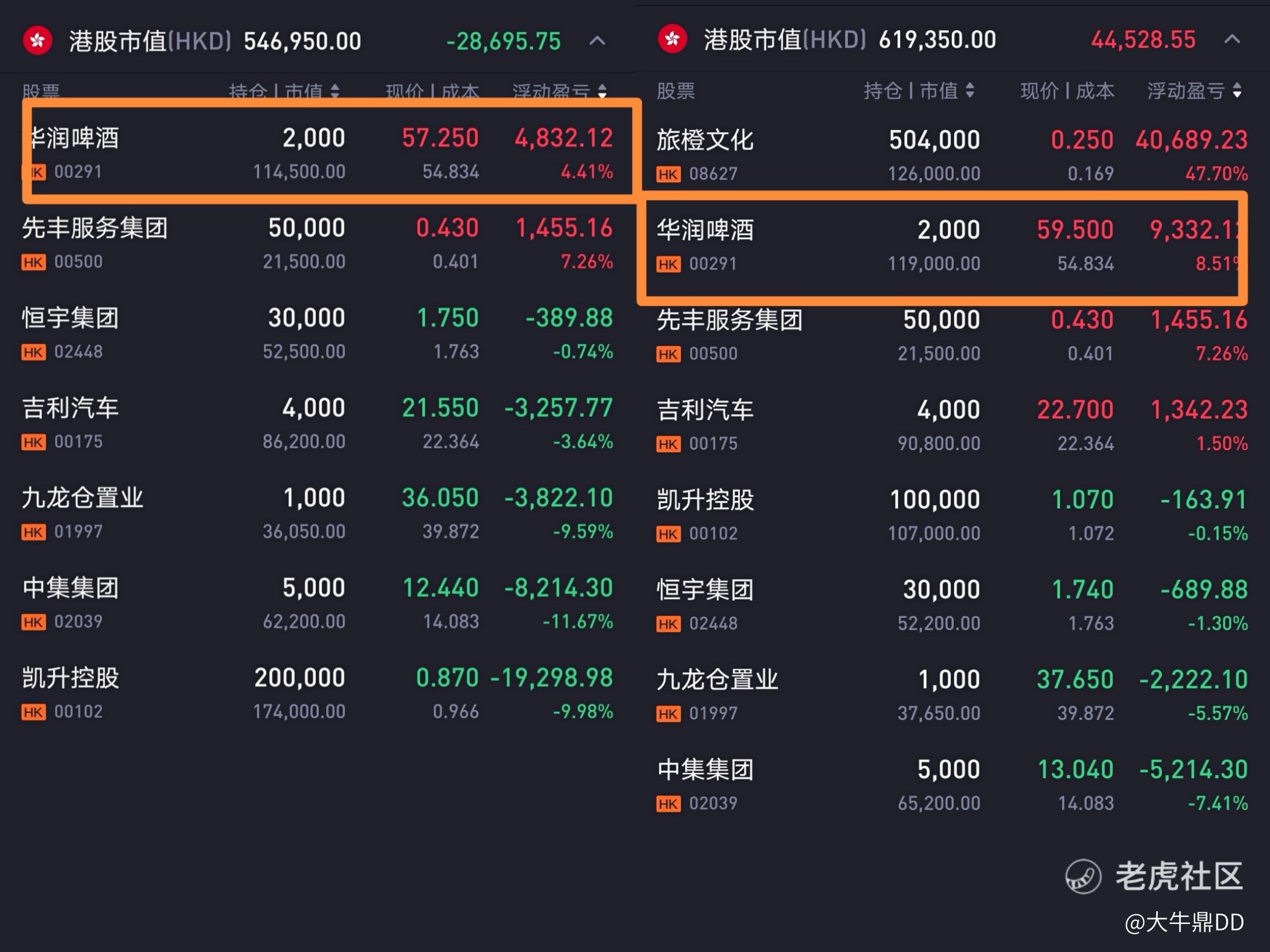This screenshot has height=952, width=1270.
Task: Open 华润啤酒 row in right panel
Action: (x=705, y=230)
